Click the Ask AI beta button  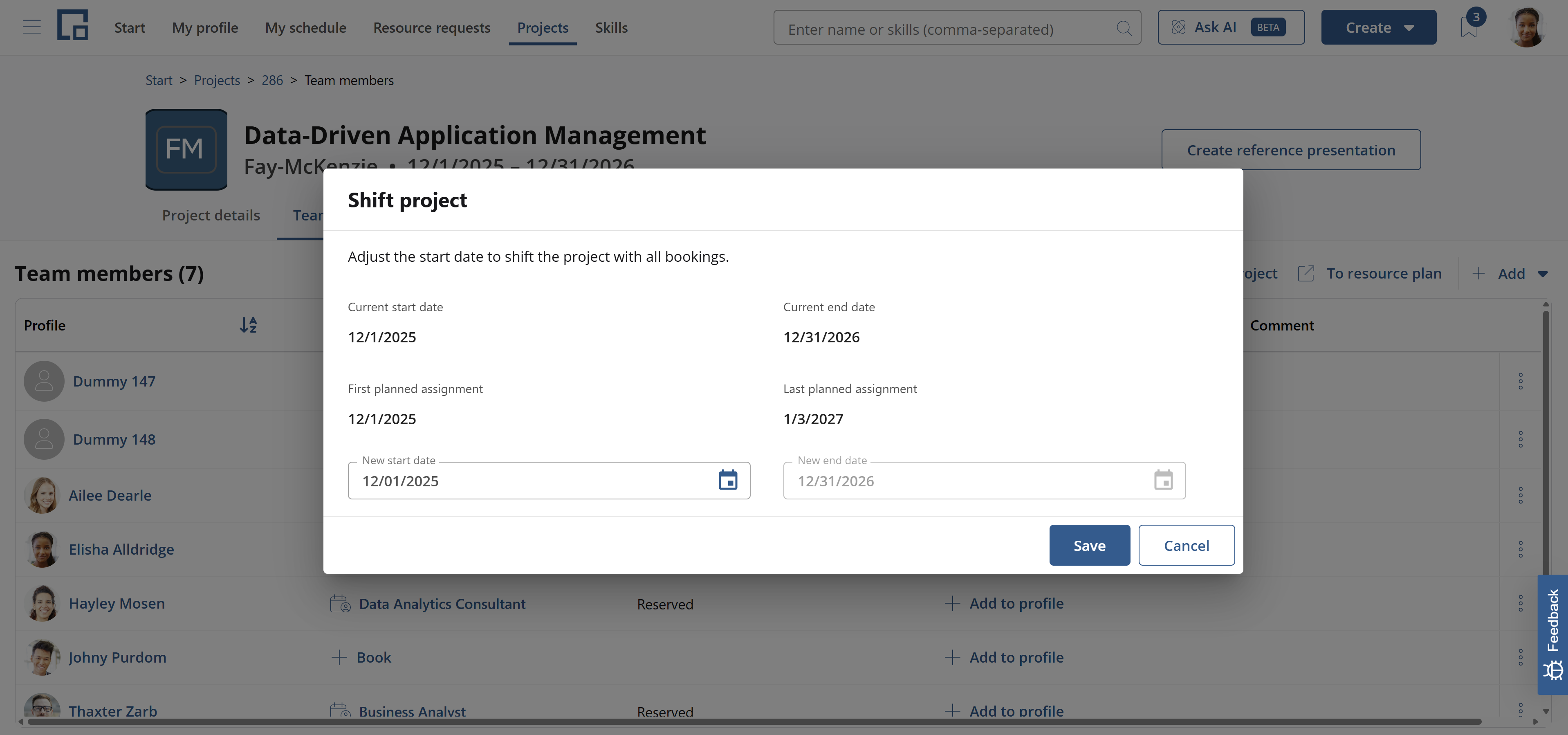1231,27
